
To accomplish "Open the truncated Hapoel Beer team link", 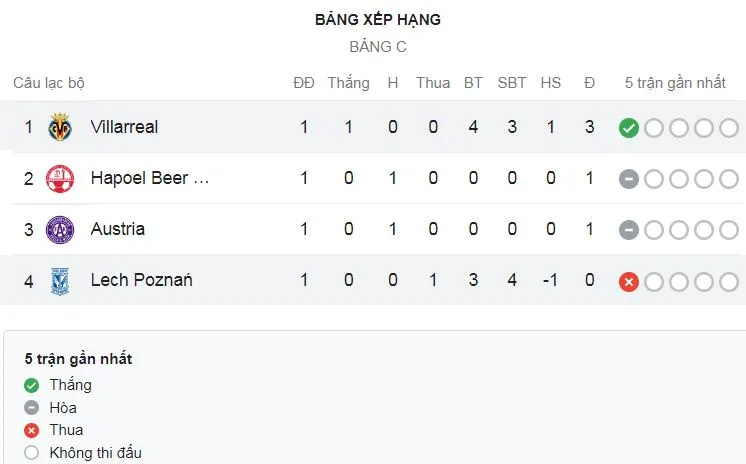I will (x=150, y=178).
